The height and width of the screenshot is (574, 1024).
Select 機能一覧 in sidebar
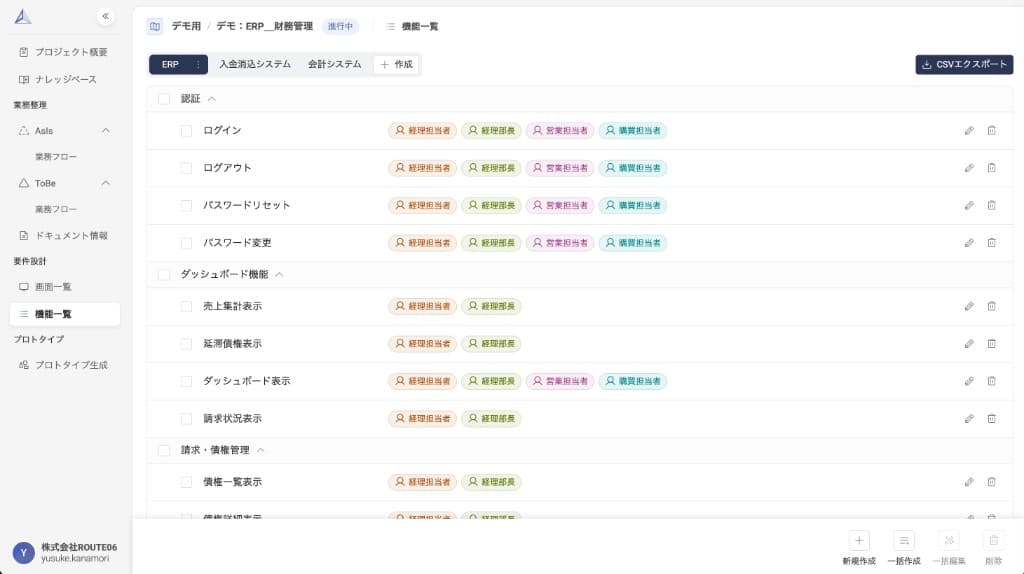pyautogui.click(x=64, y=314)
